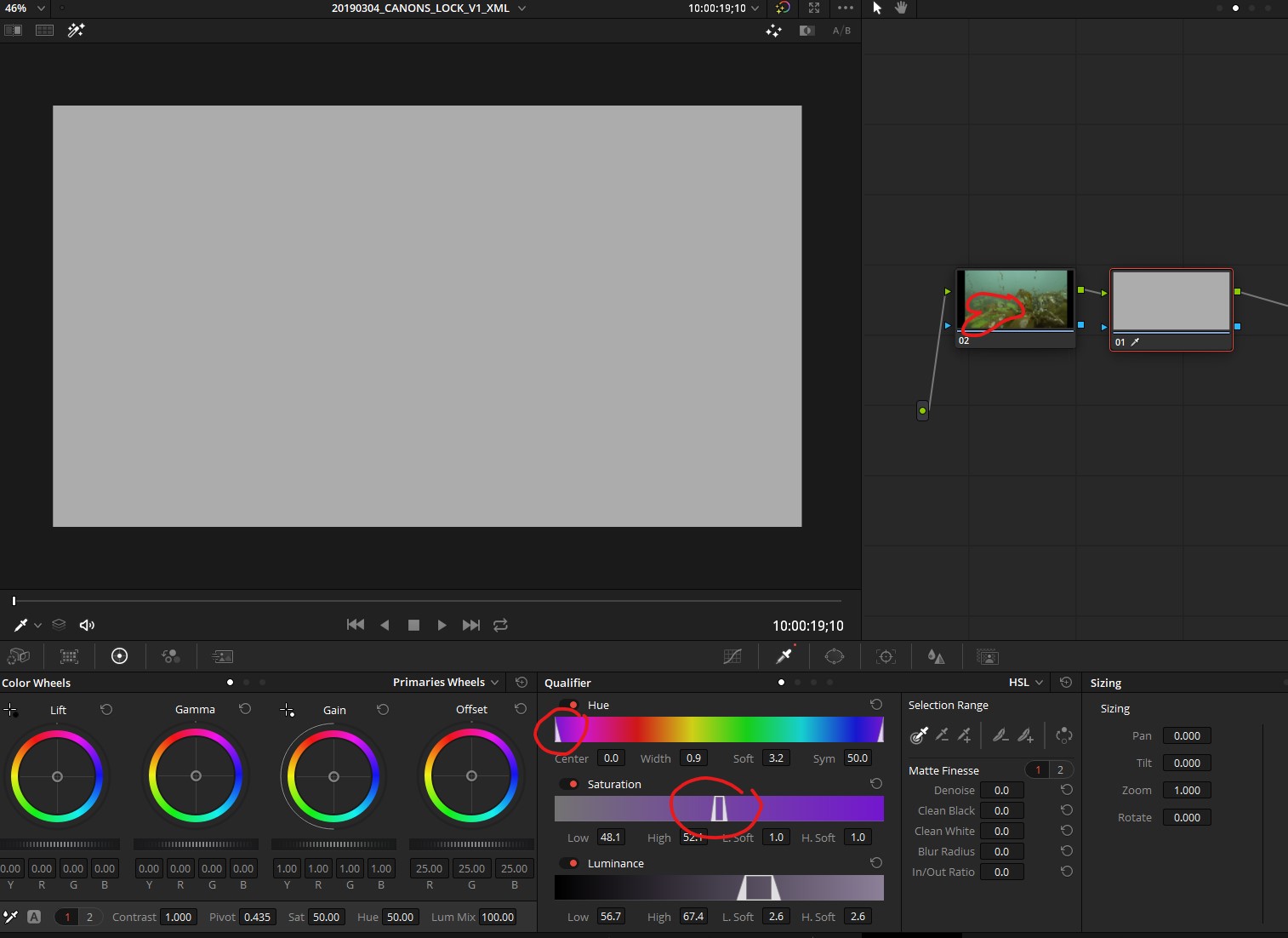Mute the viewer audio

click(x=87, y=625)
